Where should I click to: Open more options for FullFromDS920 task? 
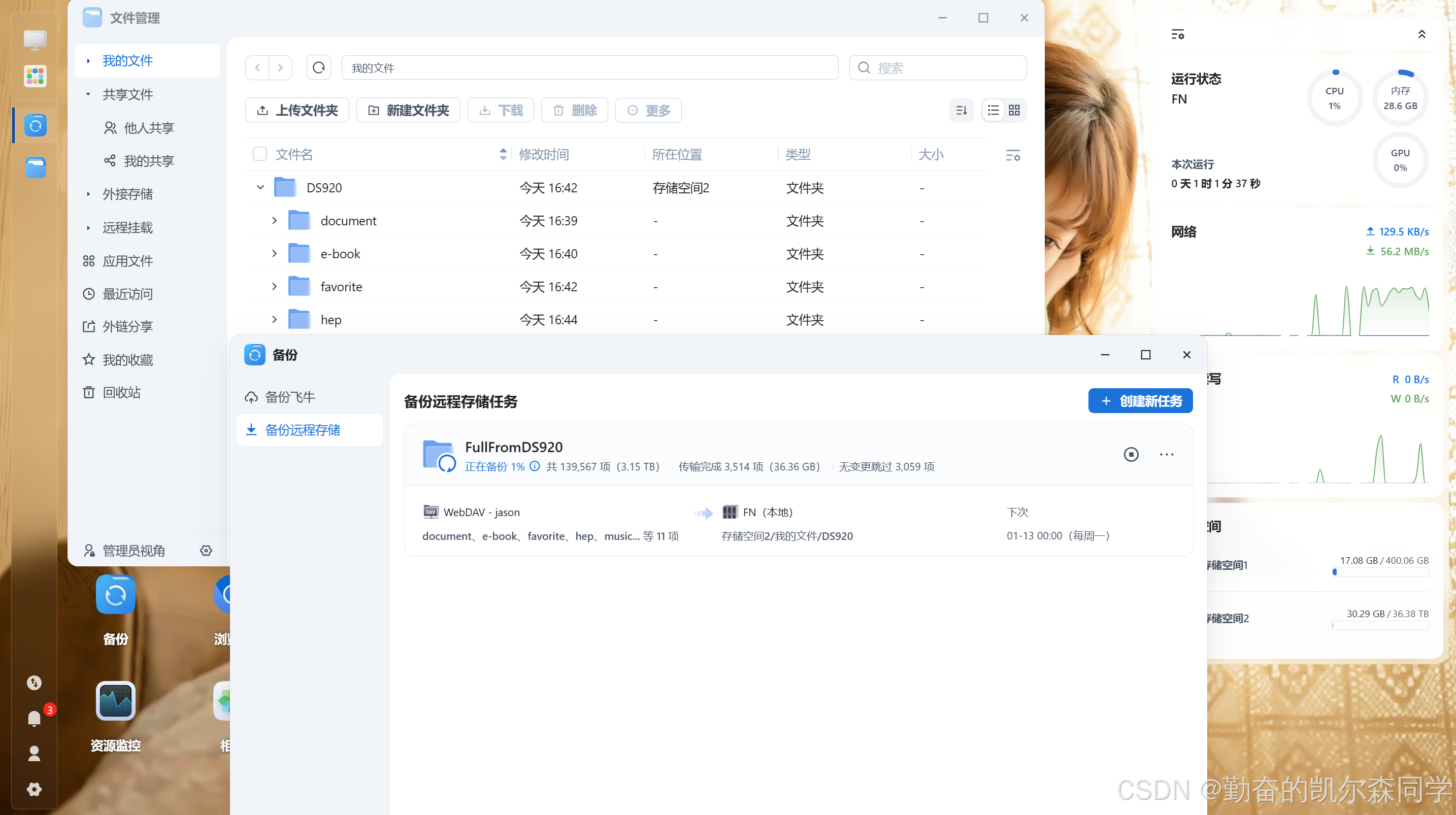pos(1167,454)
